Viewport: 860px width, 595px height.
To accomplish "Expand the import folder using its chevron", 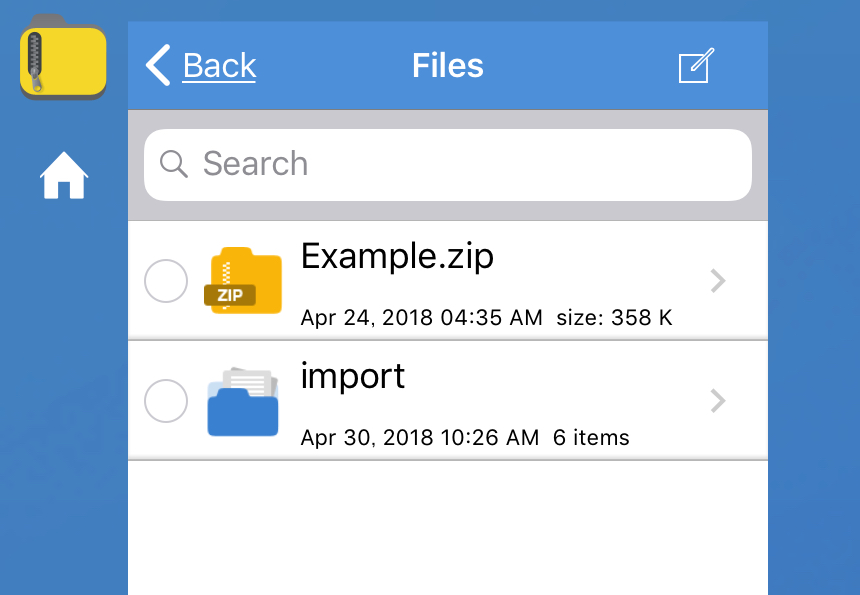I will click(718, 401).
